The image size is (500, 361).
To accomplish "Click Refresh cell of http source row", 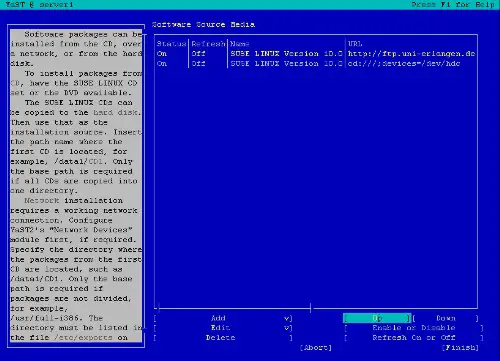I will point(199,53).
